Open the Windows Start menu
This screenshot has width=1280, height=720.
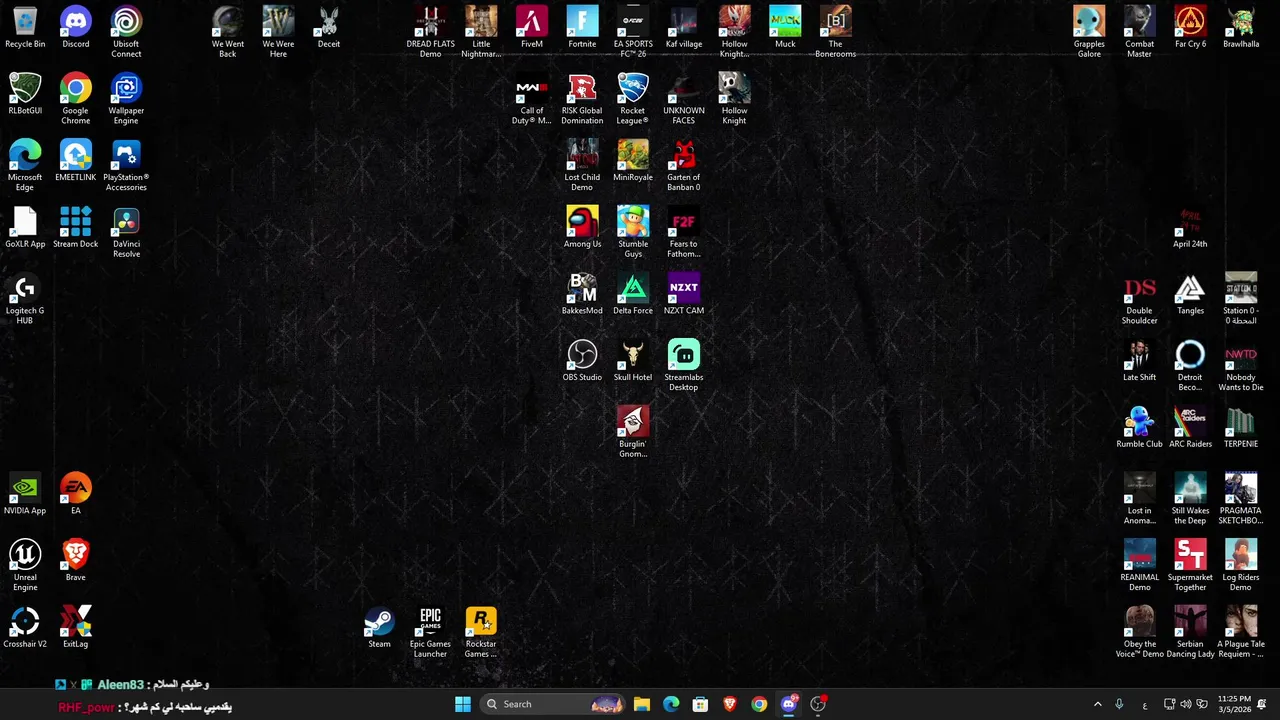click(x=462, y=704)
